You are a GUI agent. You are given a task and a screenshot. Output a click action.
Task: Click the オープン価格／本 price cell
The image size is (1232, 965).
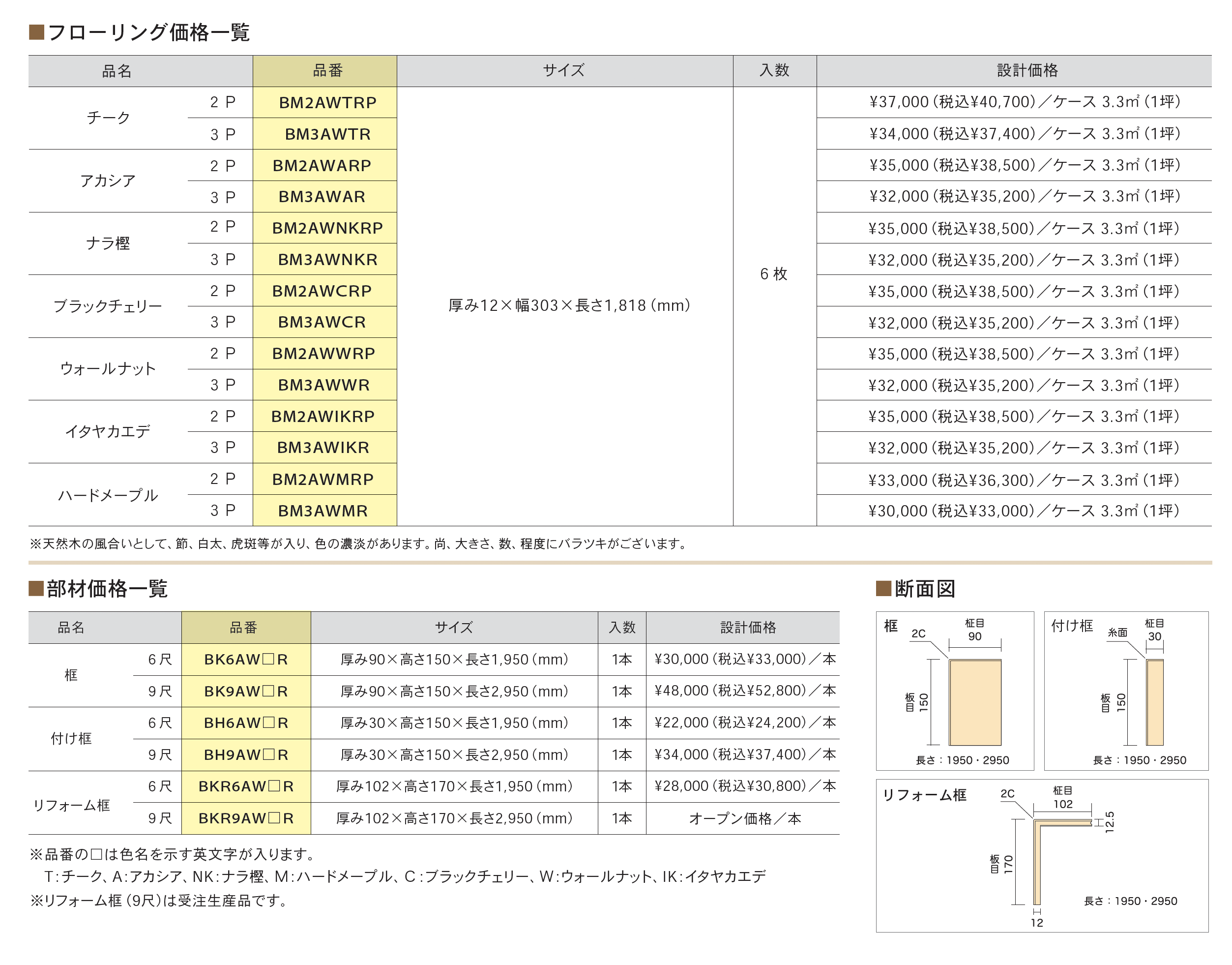744,818
